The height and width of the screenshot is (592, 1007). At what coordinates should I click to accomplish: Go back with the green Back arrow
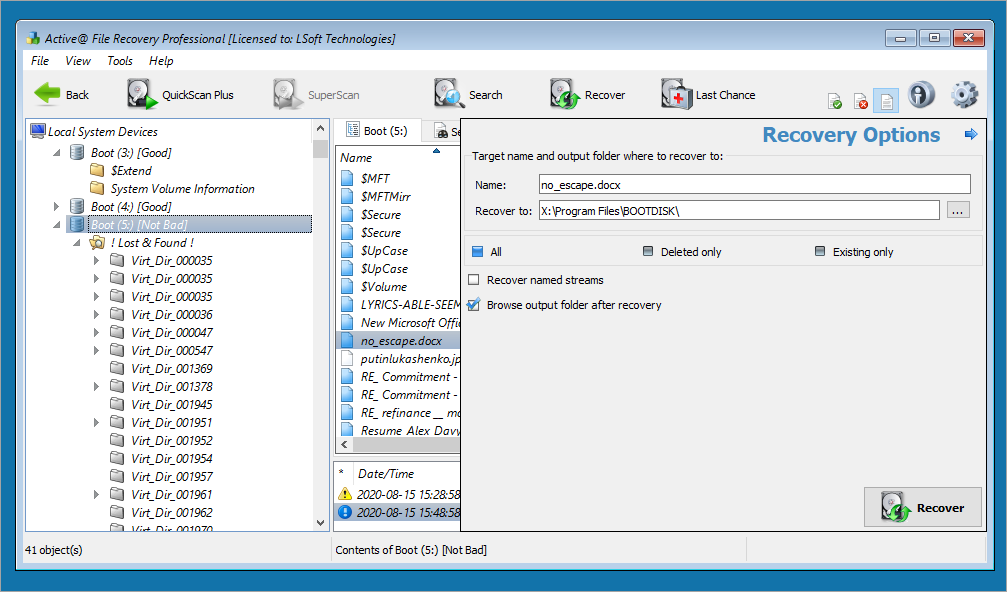click(61, 94)
